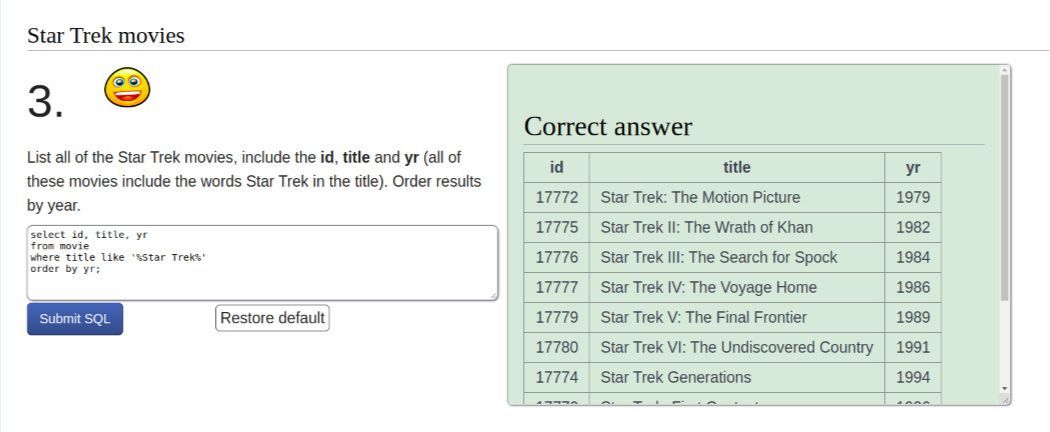Click the id cell 17780
1050x432 pixels.
click(557, 347)
